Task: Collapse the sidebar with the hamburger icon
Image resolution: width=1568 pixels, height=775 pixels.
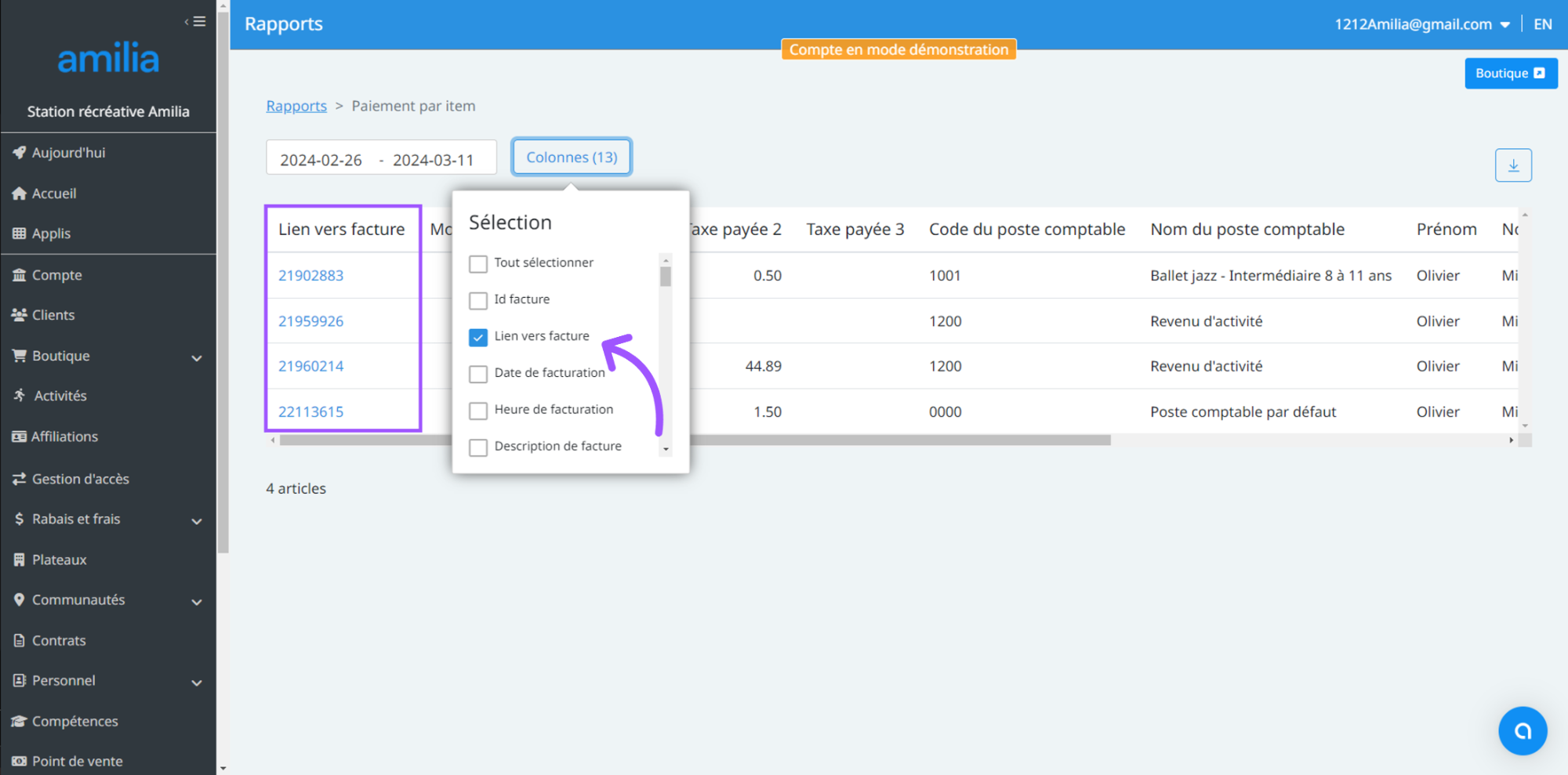Action: (x=196, y=21)
